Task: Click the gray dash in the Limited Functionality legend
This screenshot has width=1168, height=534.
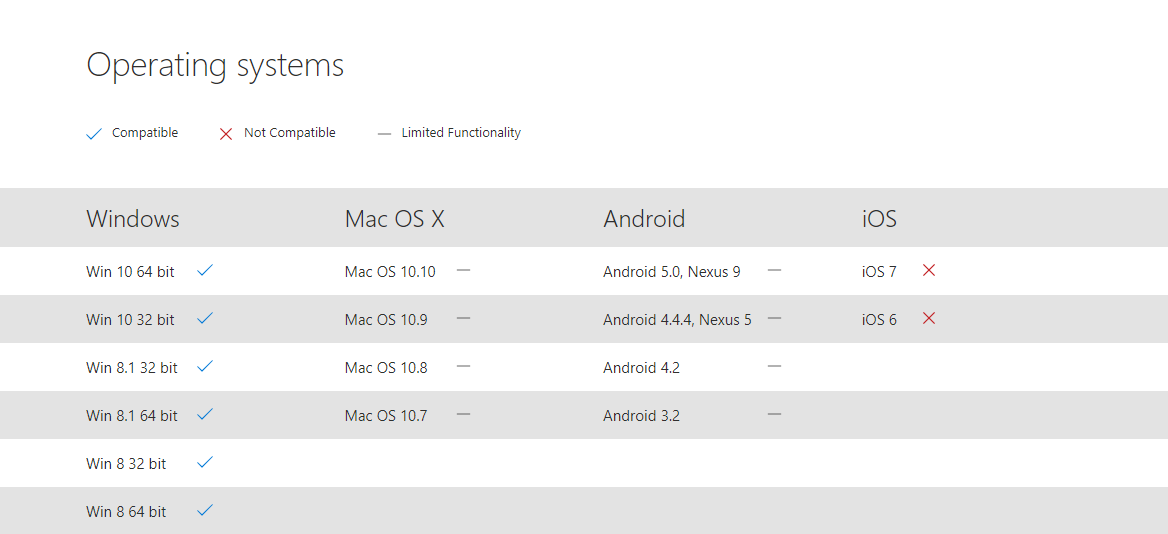Action: tap(384, 134)
